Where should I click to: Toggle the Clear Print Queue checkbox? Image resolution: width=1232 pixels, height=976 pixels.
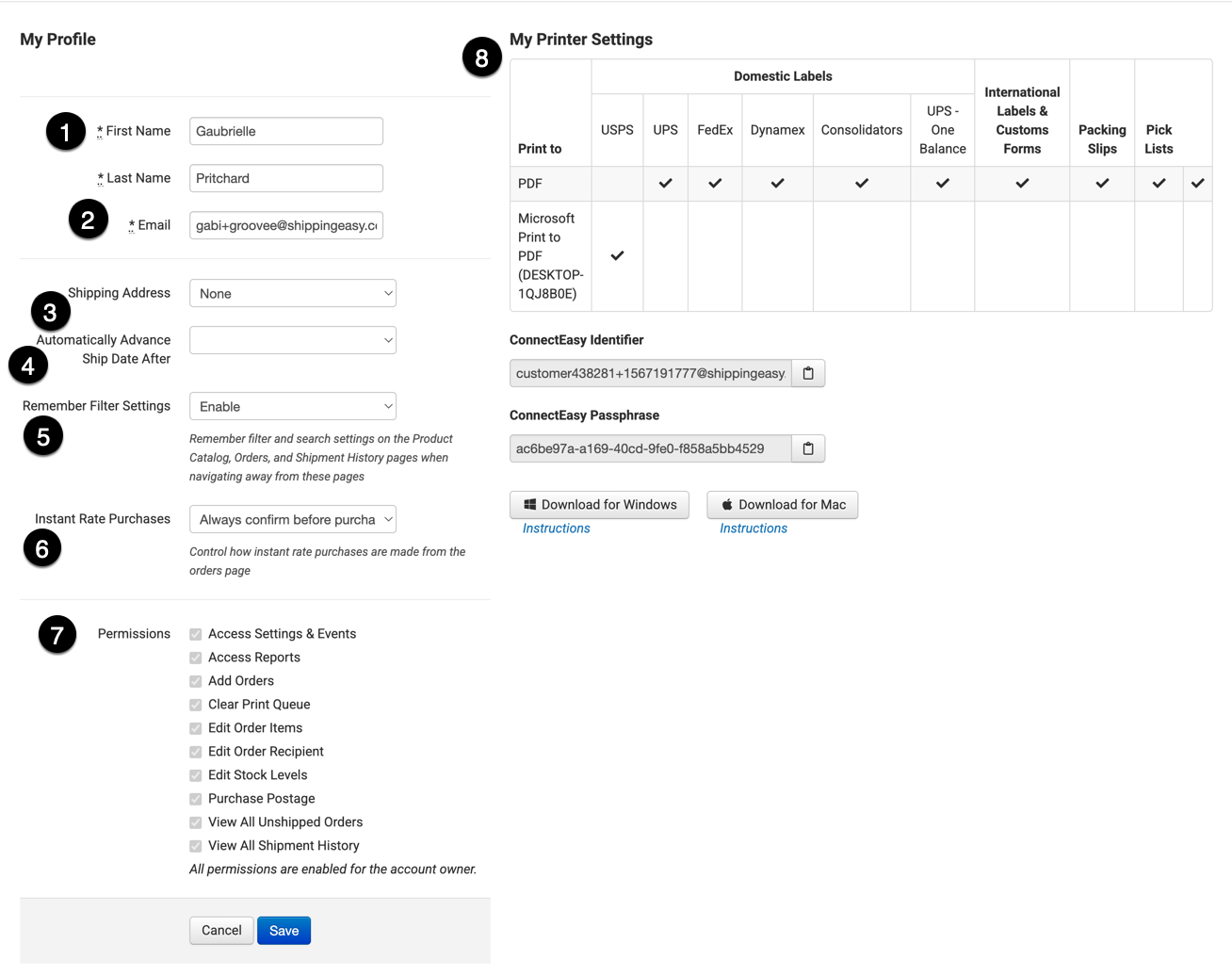(x=196, y=705)
